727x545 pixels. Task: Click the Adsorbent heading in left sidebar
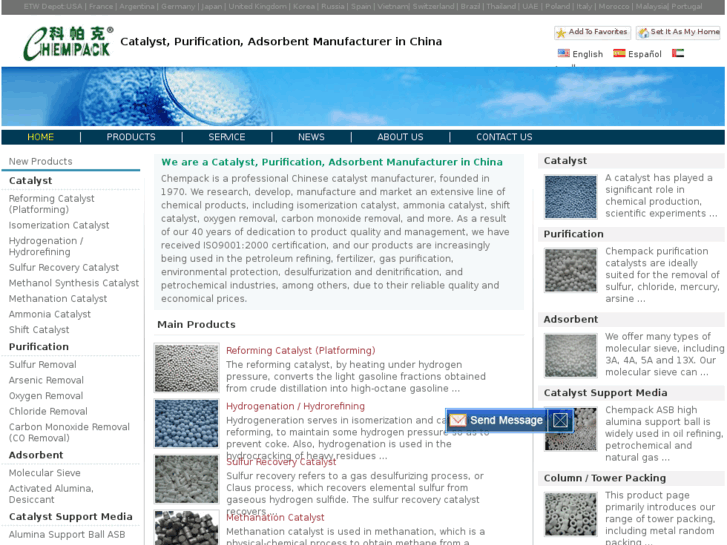coord(36,455)
